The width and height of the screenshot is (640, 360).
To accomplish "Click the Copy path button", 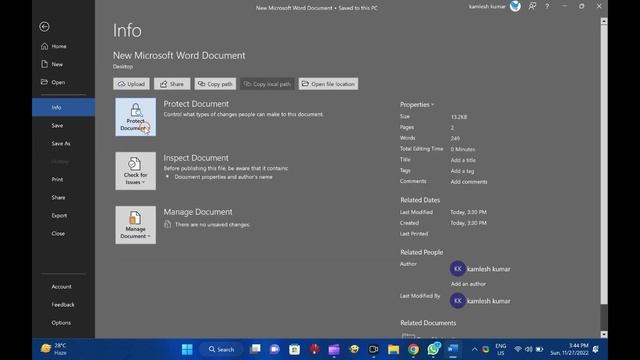I will pyautogui.click(x=215, y=84).
